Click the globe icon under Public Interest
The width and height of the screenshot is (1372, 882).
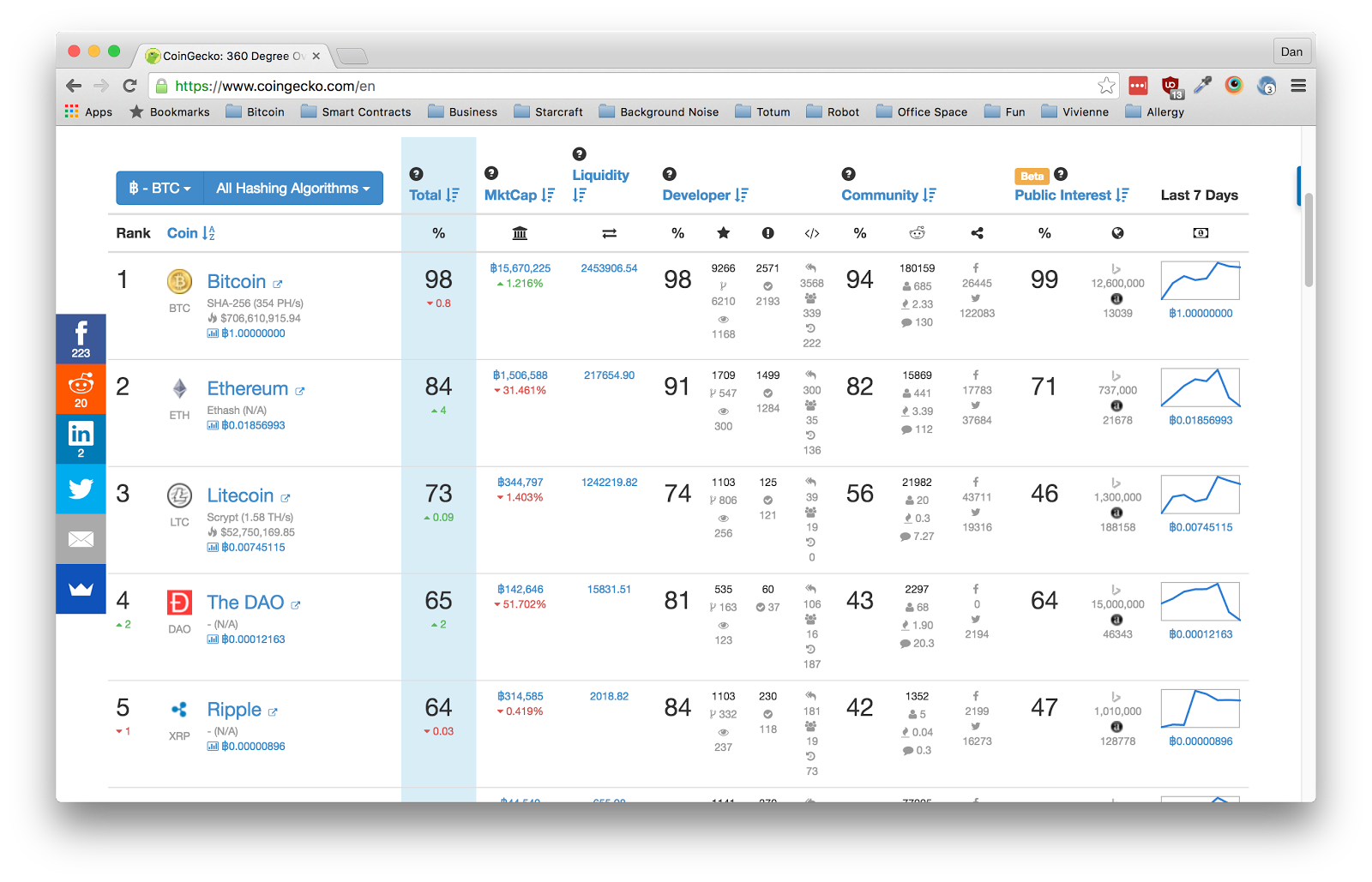(x=1117, y=233)
